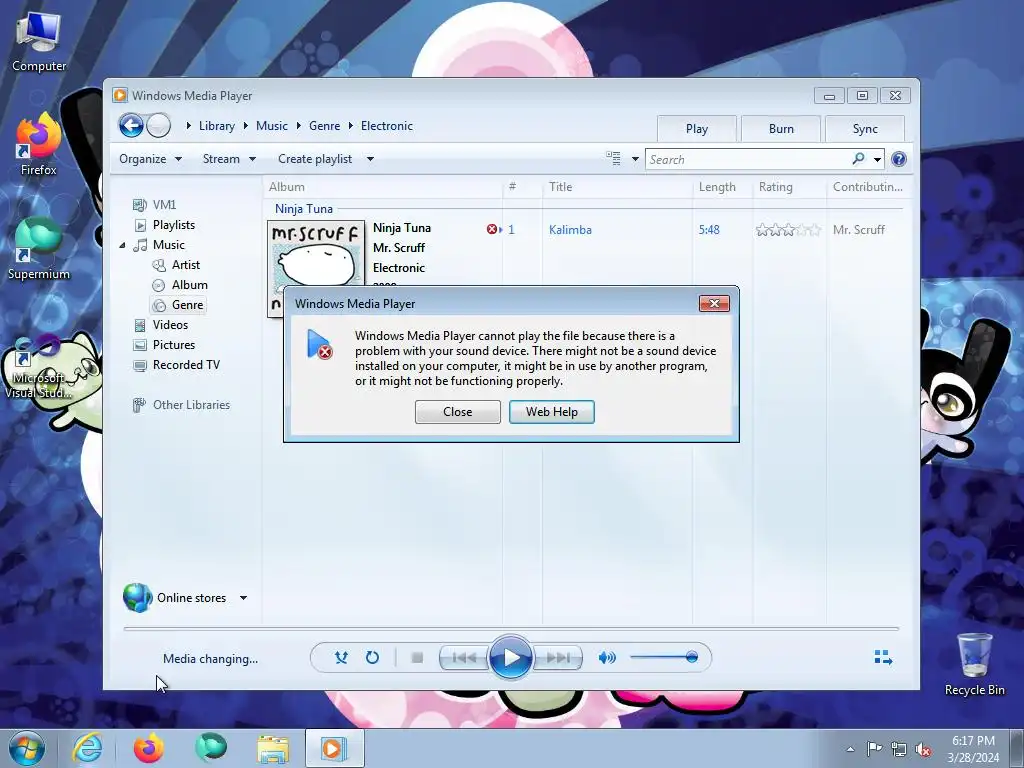The width and height of the screenshot is (1024, 768).
Task: Switch to the Burn tab
Action: 781,129
